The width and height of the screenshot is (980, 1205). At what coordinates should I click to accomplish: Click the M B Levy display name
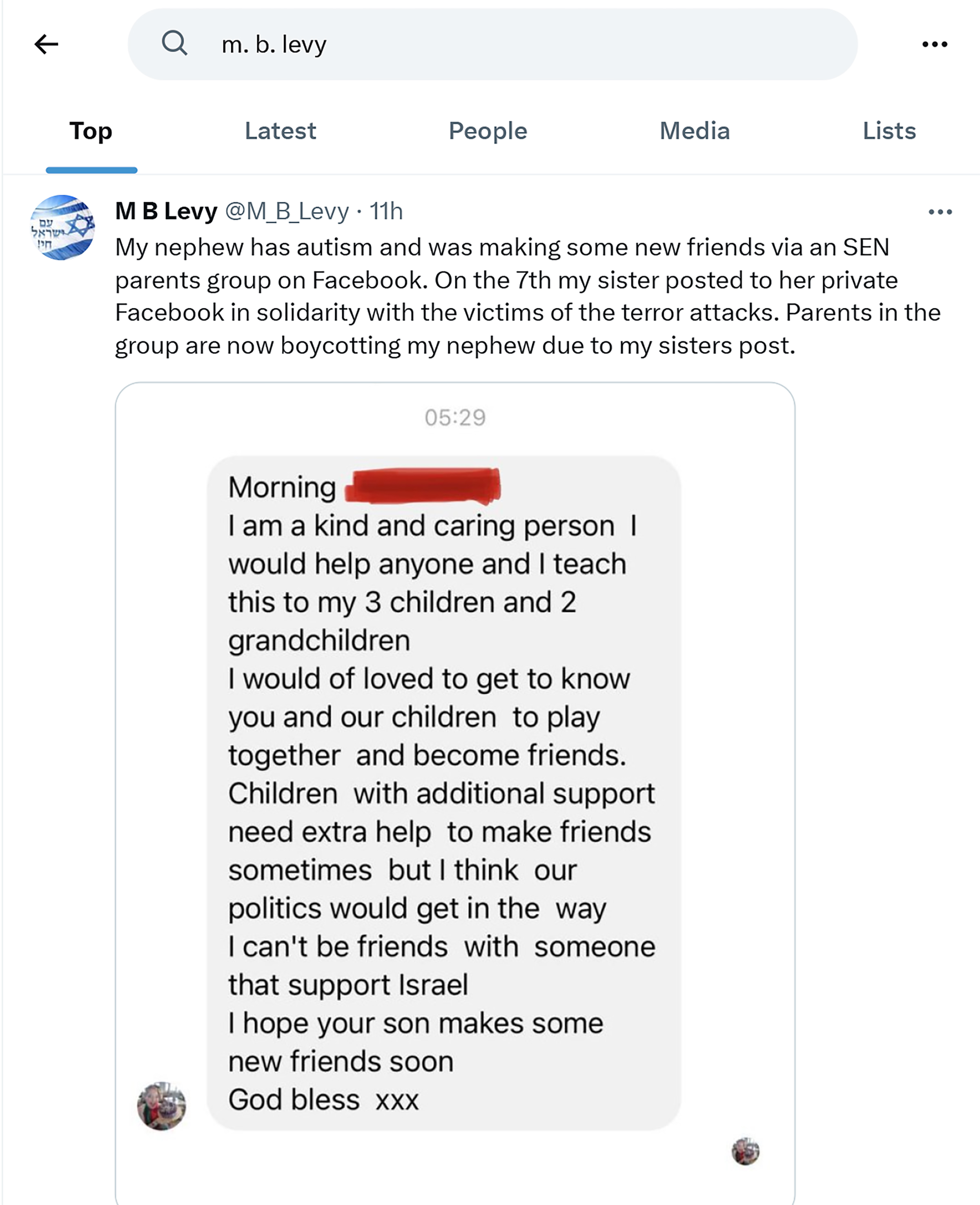(166, 211)
